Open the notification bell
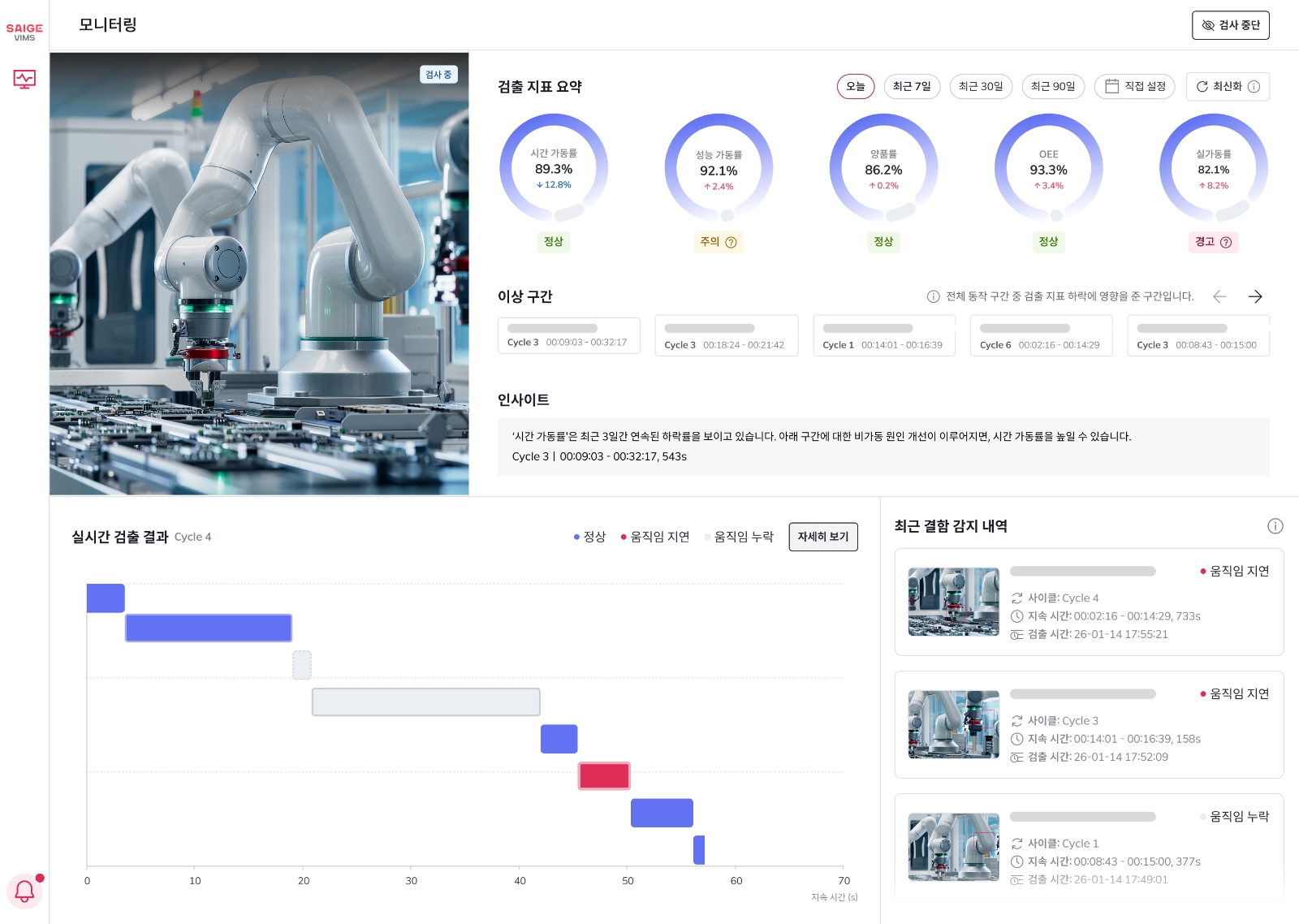Viewport: 1299px width, 924px height. click(24, 891)
